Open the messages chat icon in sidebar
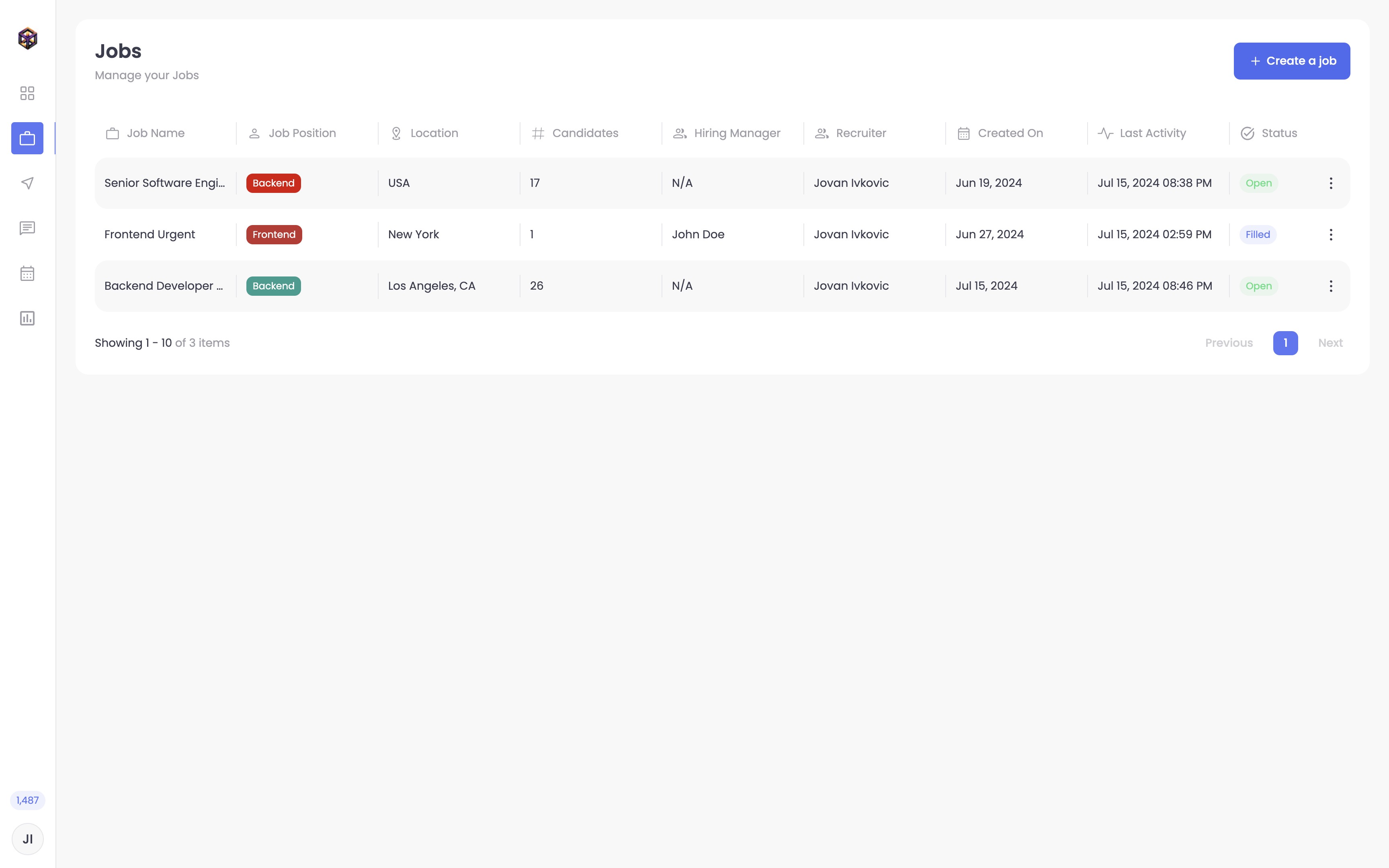 click(x=27, y=229)
